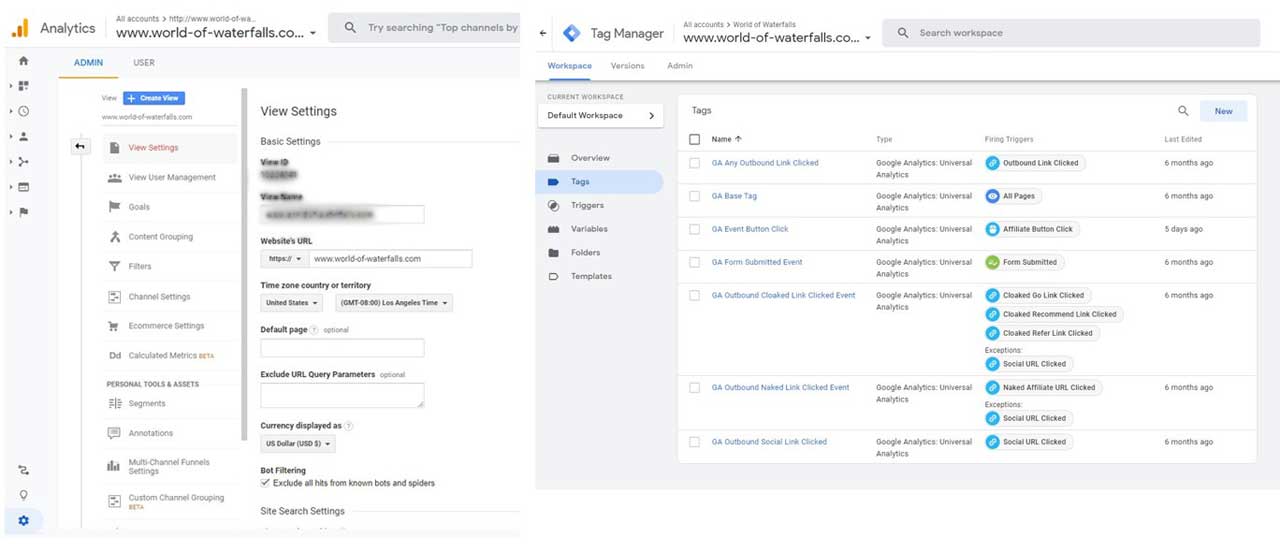
Task: Sort tags by the Name column
Action: pyautogui.click(x=727, y=139)
